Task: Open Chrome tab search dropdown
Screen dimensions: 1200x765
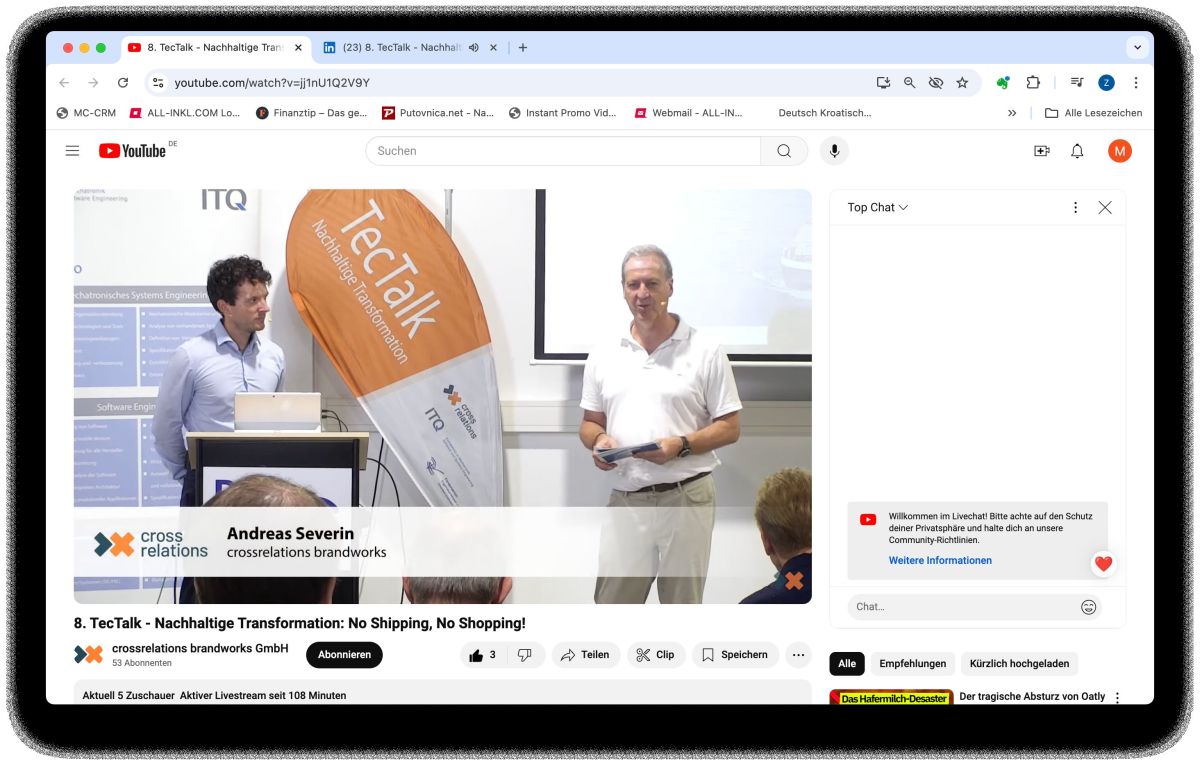Action: click(1136, 47)
